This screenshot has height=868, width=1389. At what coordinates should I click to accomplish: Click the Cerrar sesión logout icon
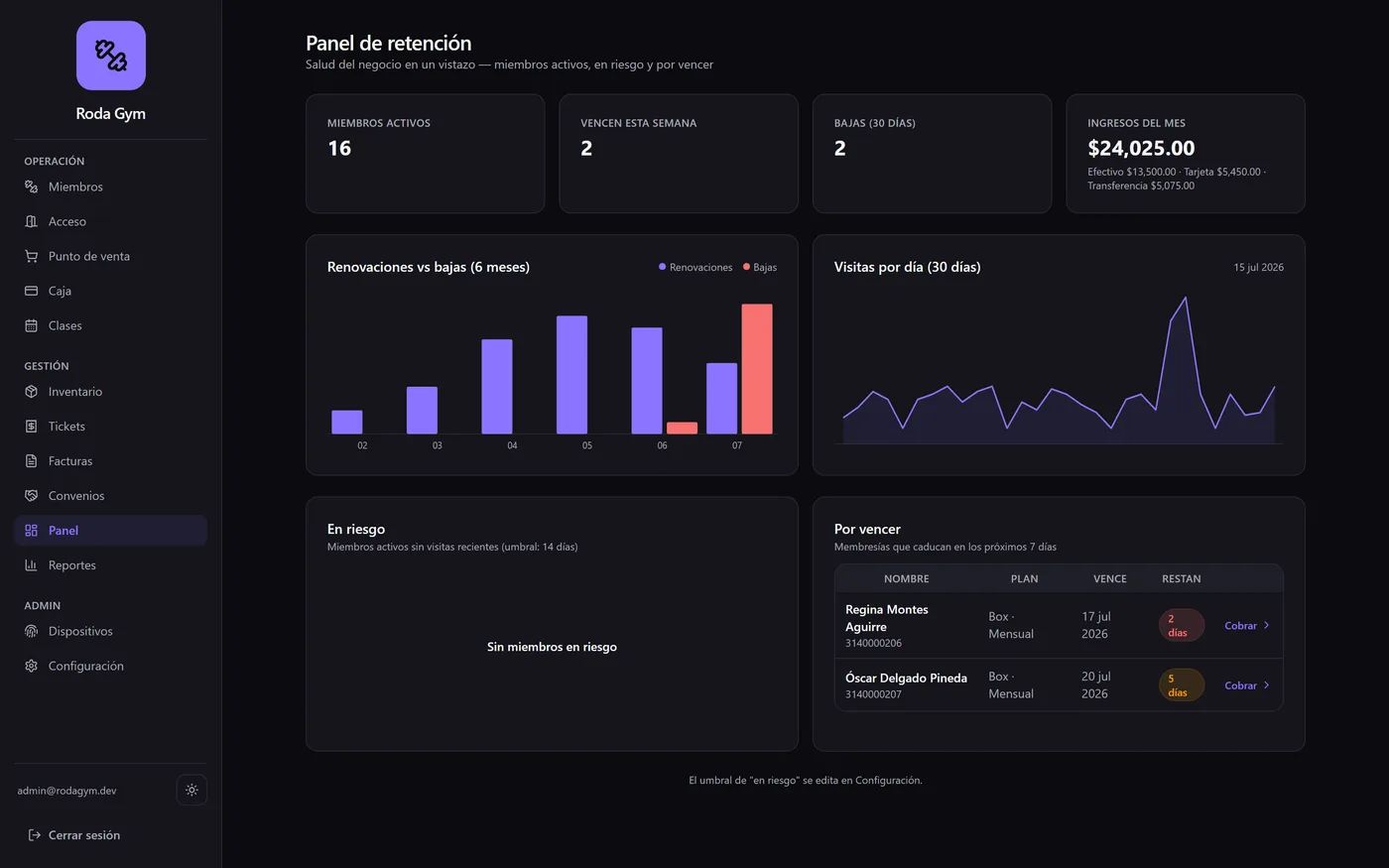pyautogui.click(x=35, y=835)
